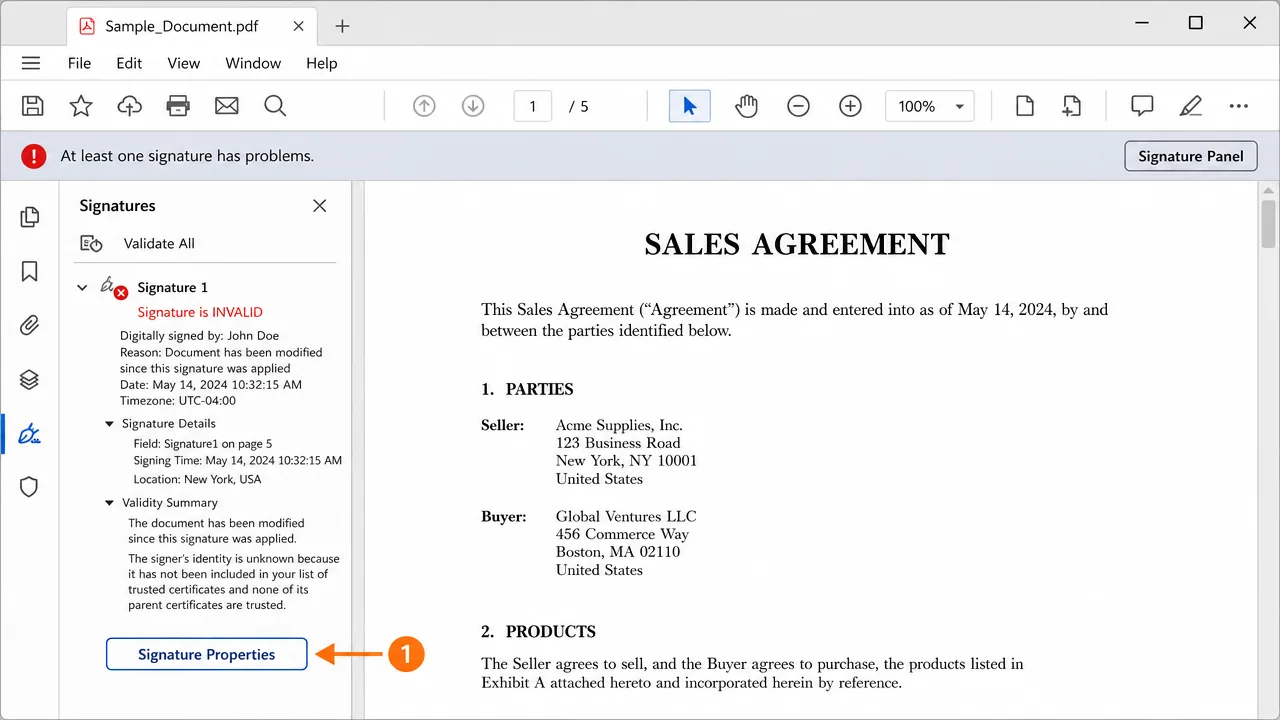Open the Edit menu

click(x=129, y=63)
